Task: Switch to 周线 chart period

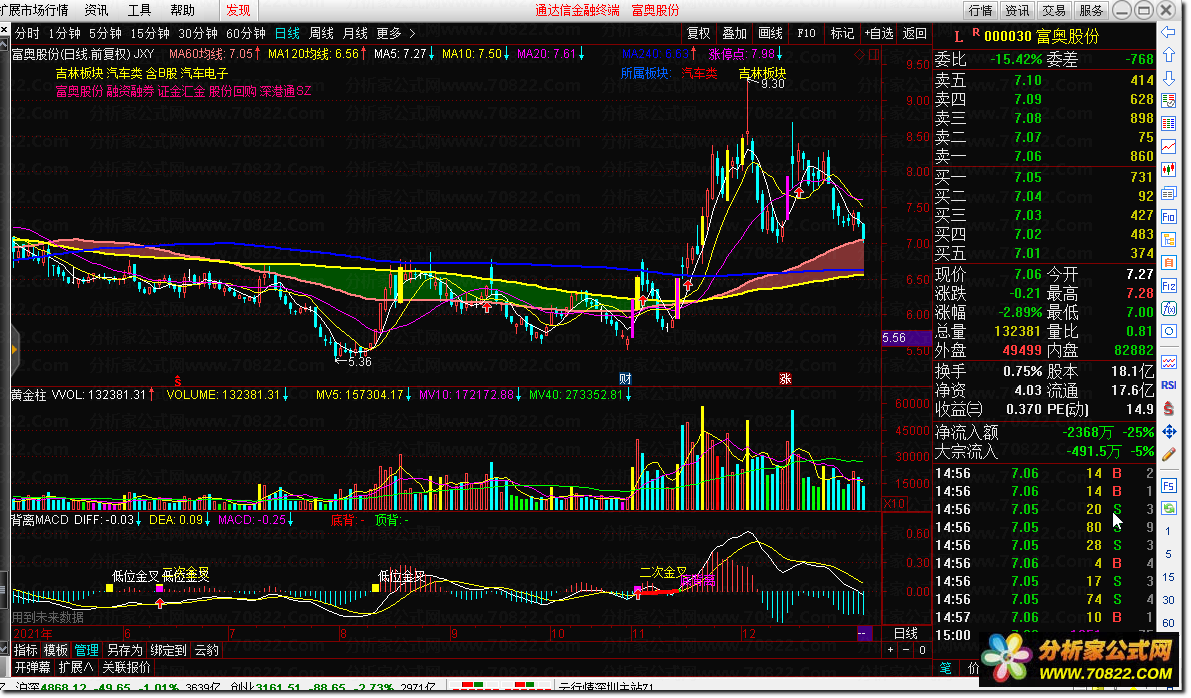Action: tap(321, 33)
